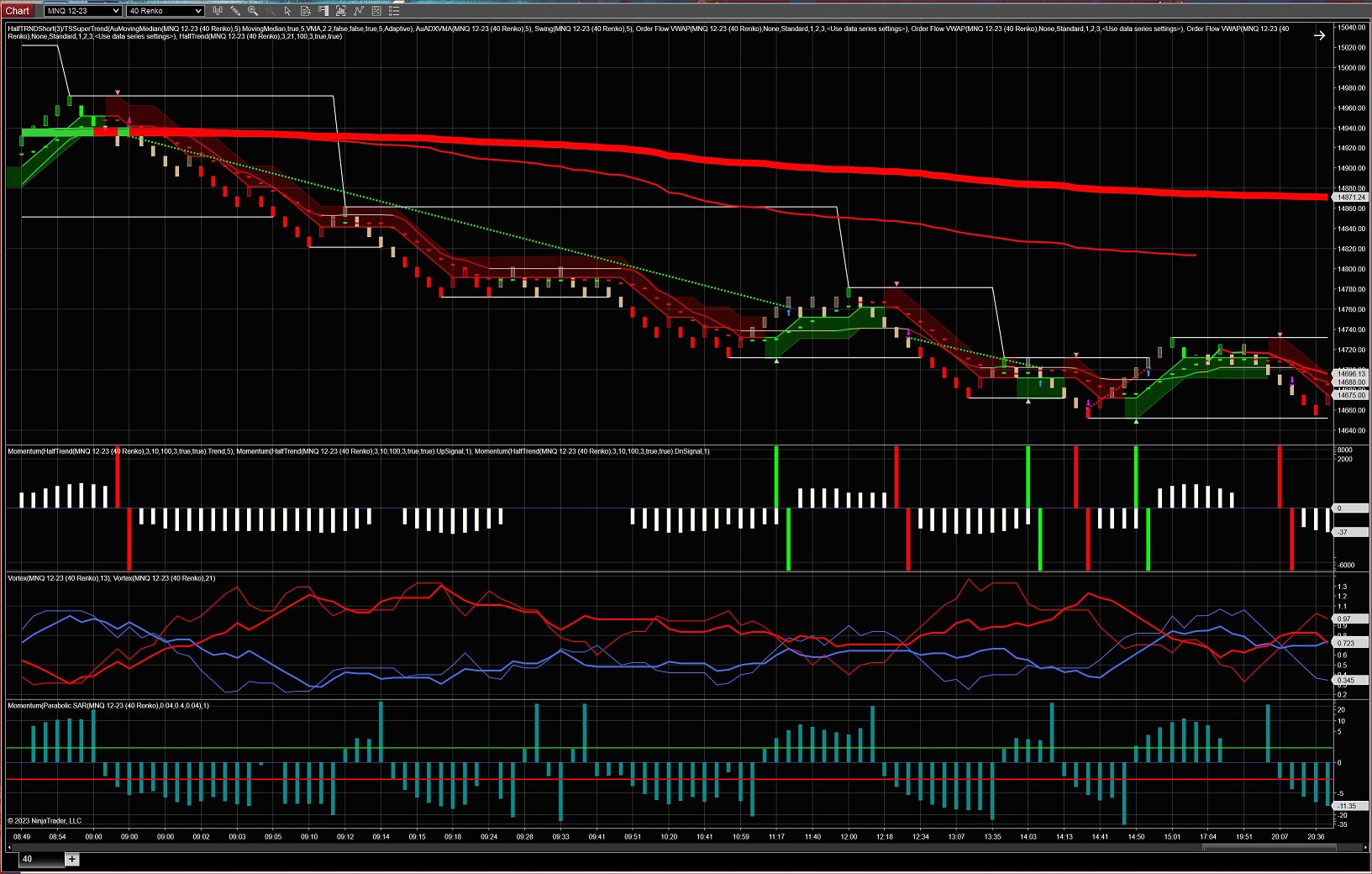
Task: Select the cursor pointer tool
Action: [288, 11]
